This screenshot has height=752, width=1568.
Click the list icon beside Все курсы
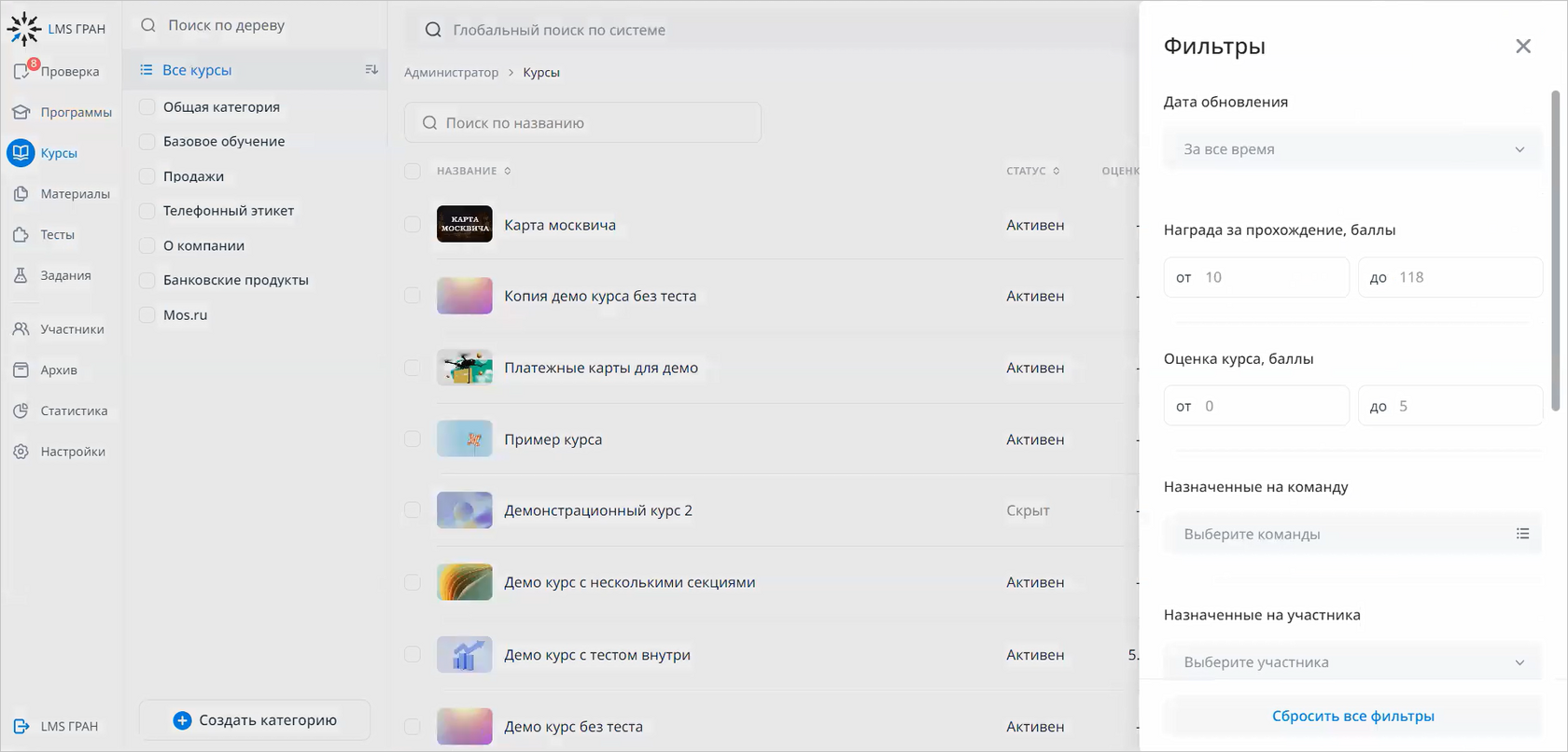pos(147,70)
